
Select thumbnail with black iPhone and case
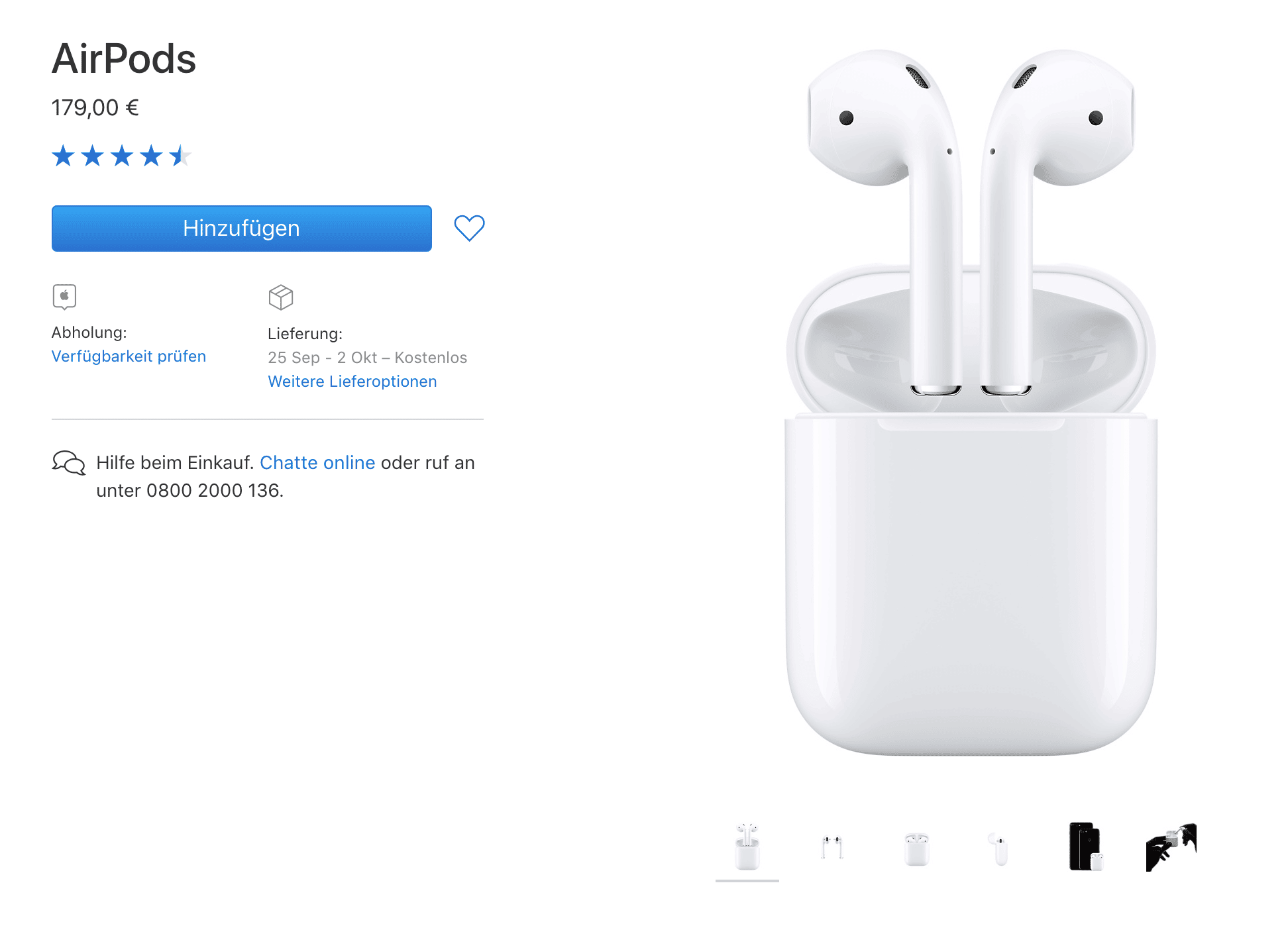click(1086, 847)
